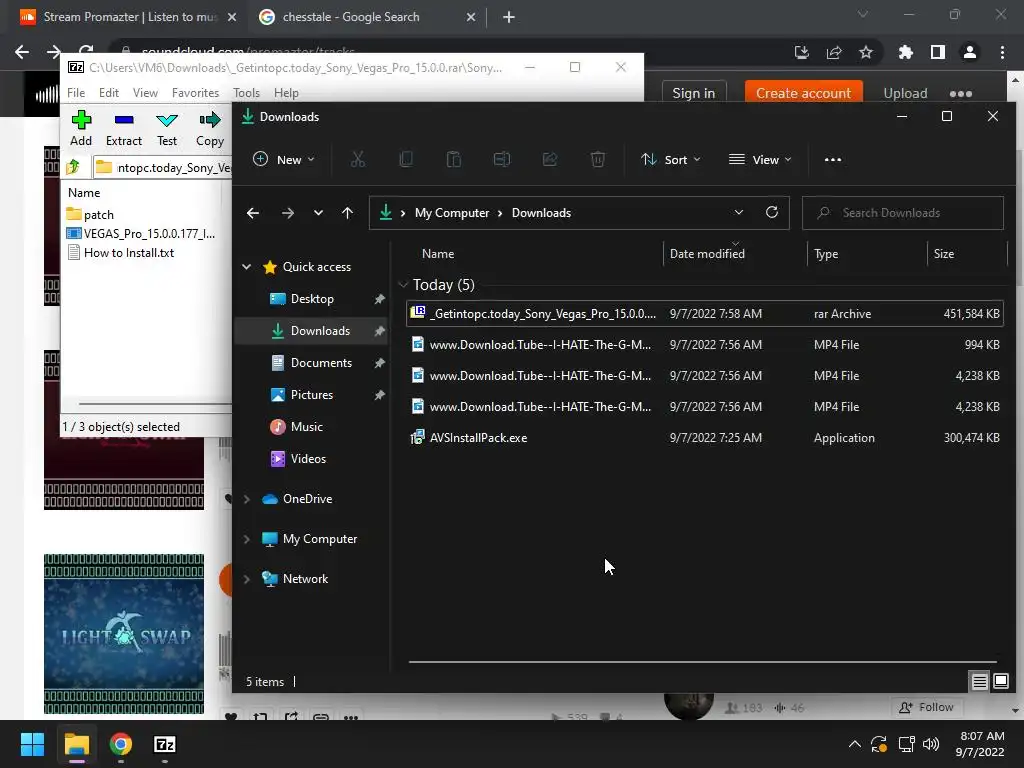Open the File menu in 7-Zip

76,93
